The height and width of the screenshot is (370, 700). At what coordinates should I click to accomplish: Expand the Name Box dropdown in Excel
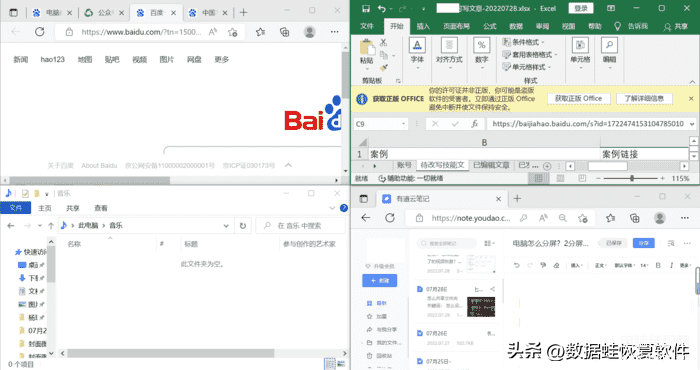[x=404, y=124]
